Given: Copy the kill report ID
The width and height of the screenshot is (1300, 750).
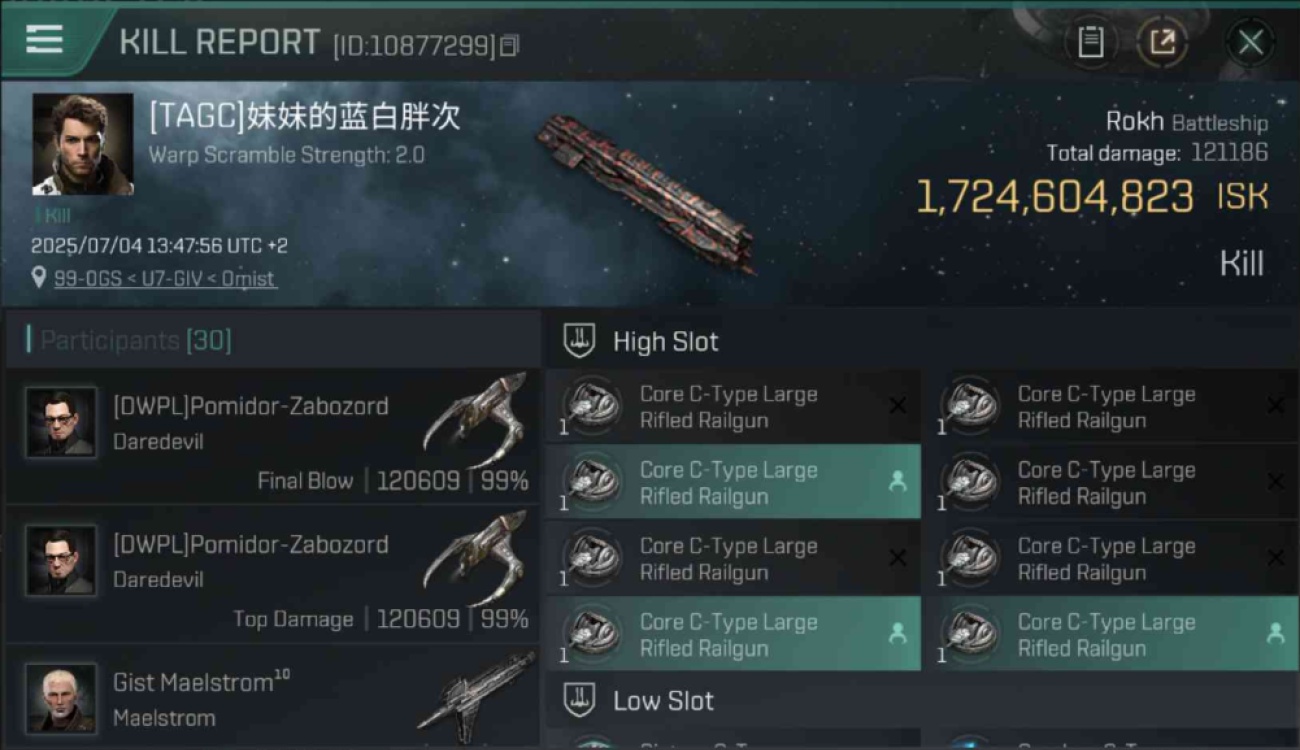Looking at the screenshot, I should click(x=509, y=46).
